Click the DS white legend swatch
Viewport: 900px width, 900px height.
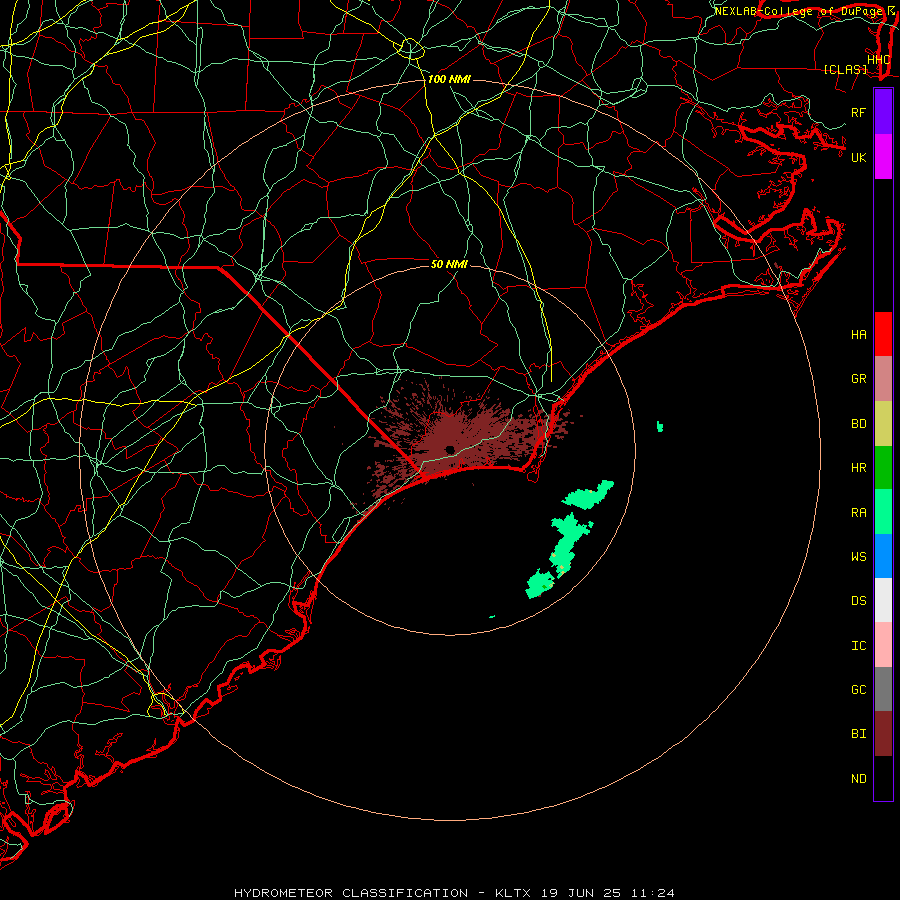pos(883,600)
